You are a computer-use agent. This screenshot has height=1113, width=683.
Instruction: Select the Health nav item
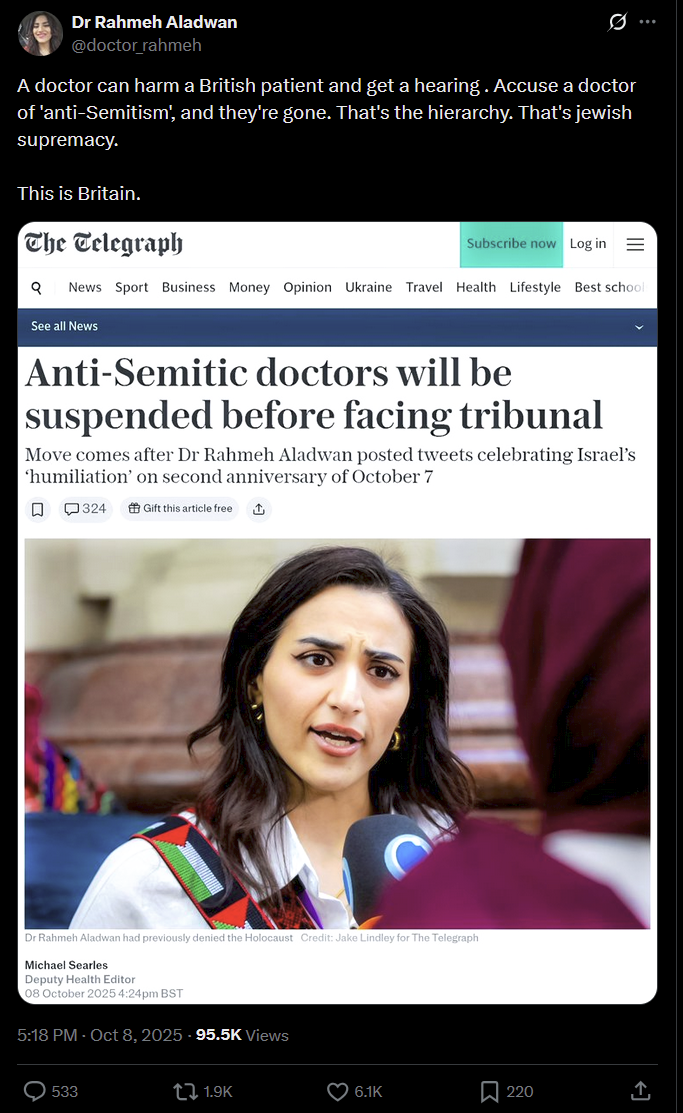click(476, 287)
